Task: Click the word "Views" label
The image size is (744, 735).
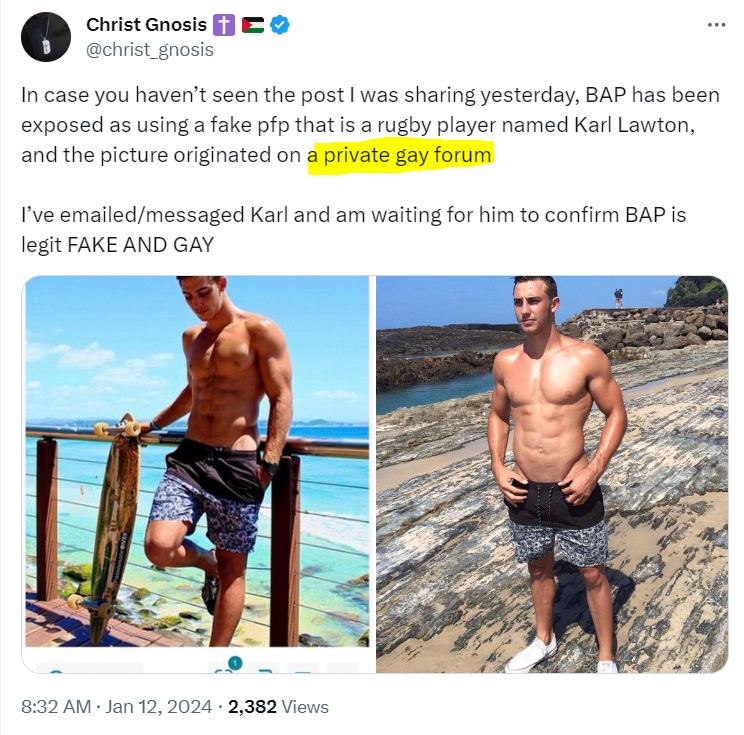Action: (305, 706)
